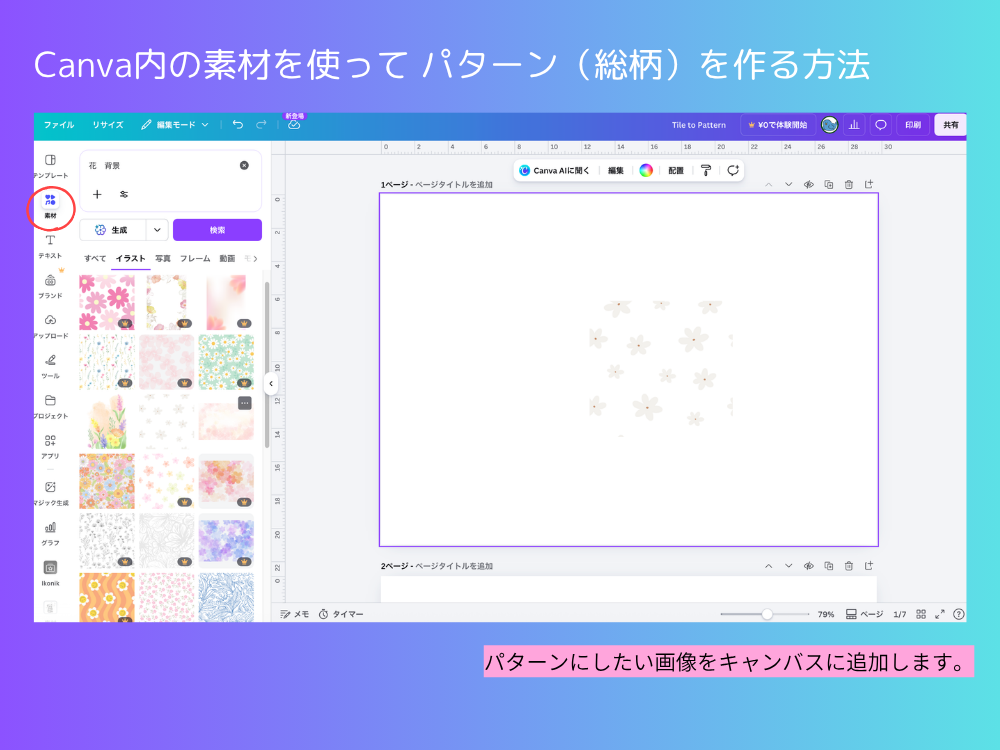Expand the 生成 dropdown arrow
The width and height of the screenshot is (1000, 750).
click(157, 230)
